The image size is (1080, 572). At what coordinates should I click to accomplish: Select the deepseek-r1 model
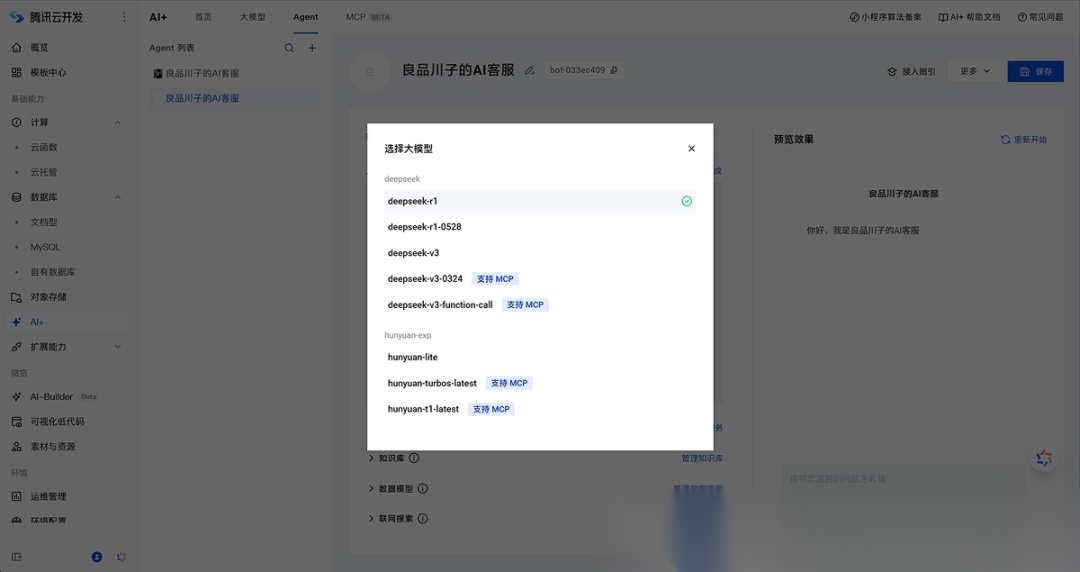point(540,201)
